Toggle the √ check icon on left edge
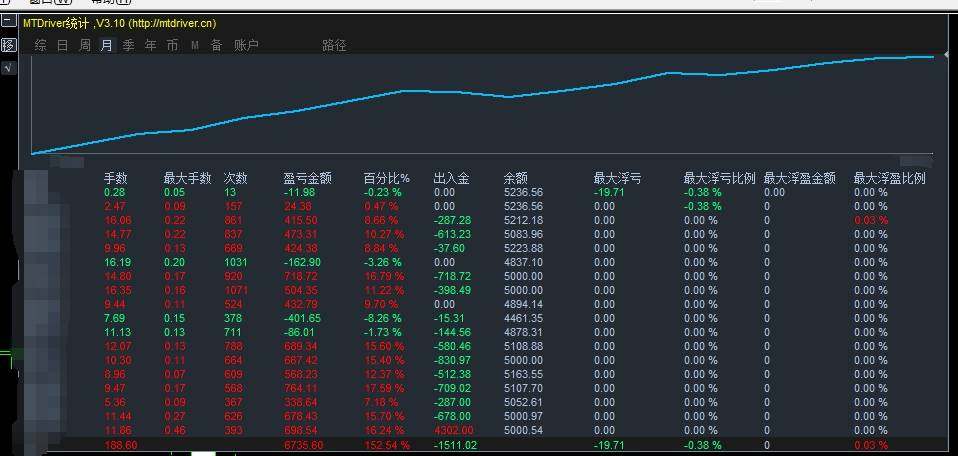 (7, 68)
